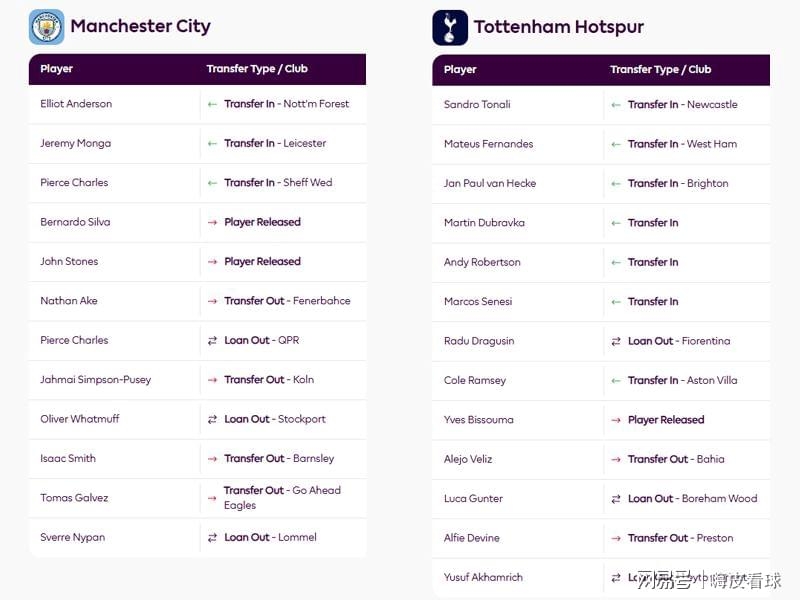Image resolution: width=800 pixels, height=600 pixels.
Task: Click the Loan Out - Boreham Wood entry
Action: point(692,498)
